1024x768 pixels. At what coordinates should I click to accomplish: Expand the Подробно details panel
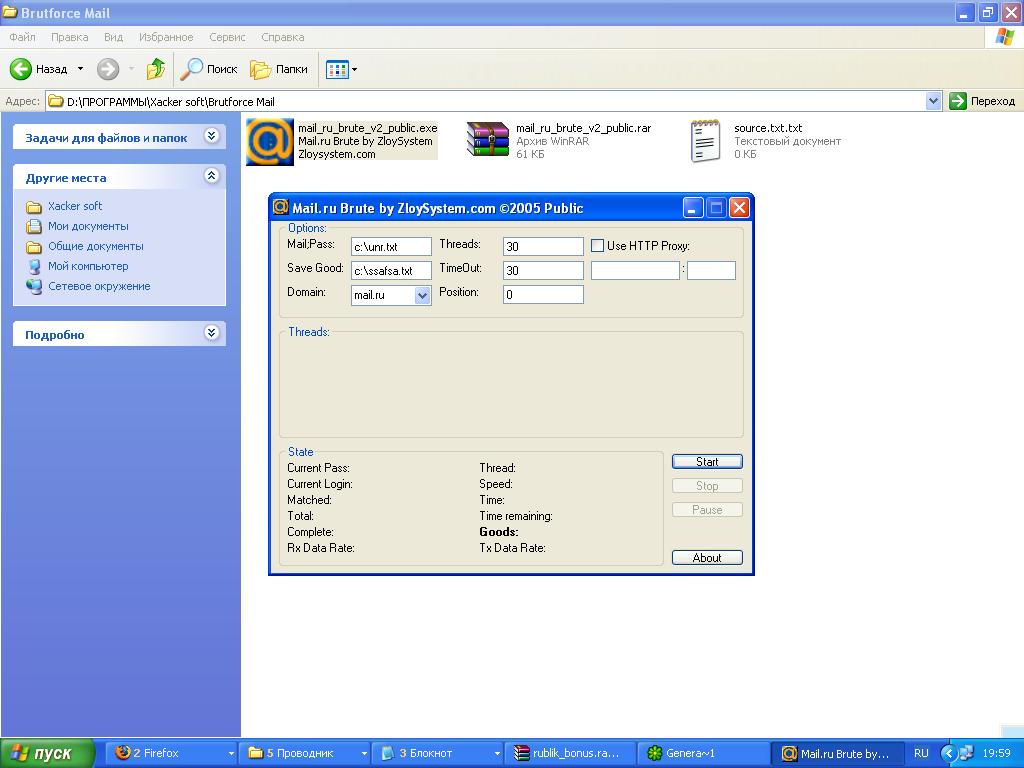211,333
